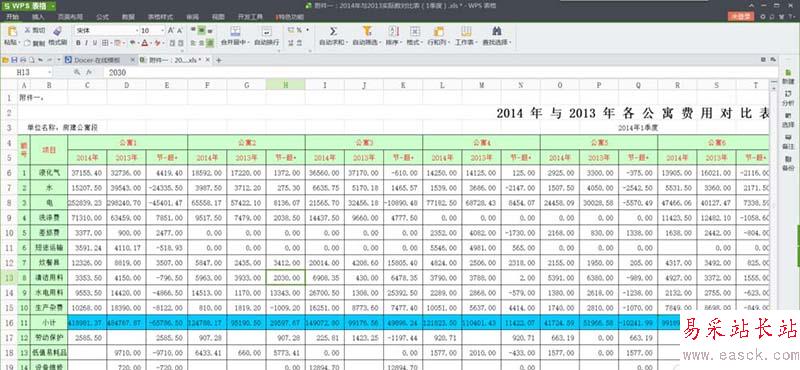Click the font color red A button

[x=144, y=43]
